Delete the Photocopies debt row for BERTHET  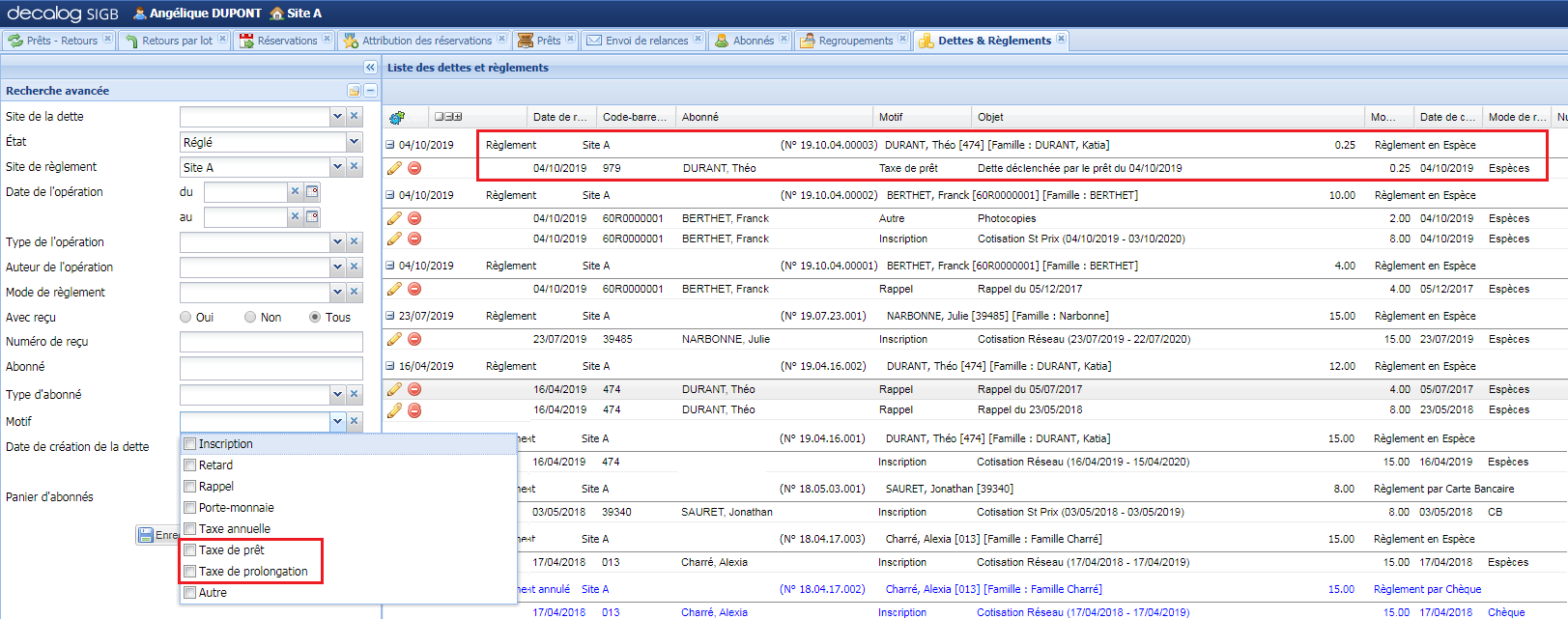[x=414, y=218]
